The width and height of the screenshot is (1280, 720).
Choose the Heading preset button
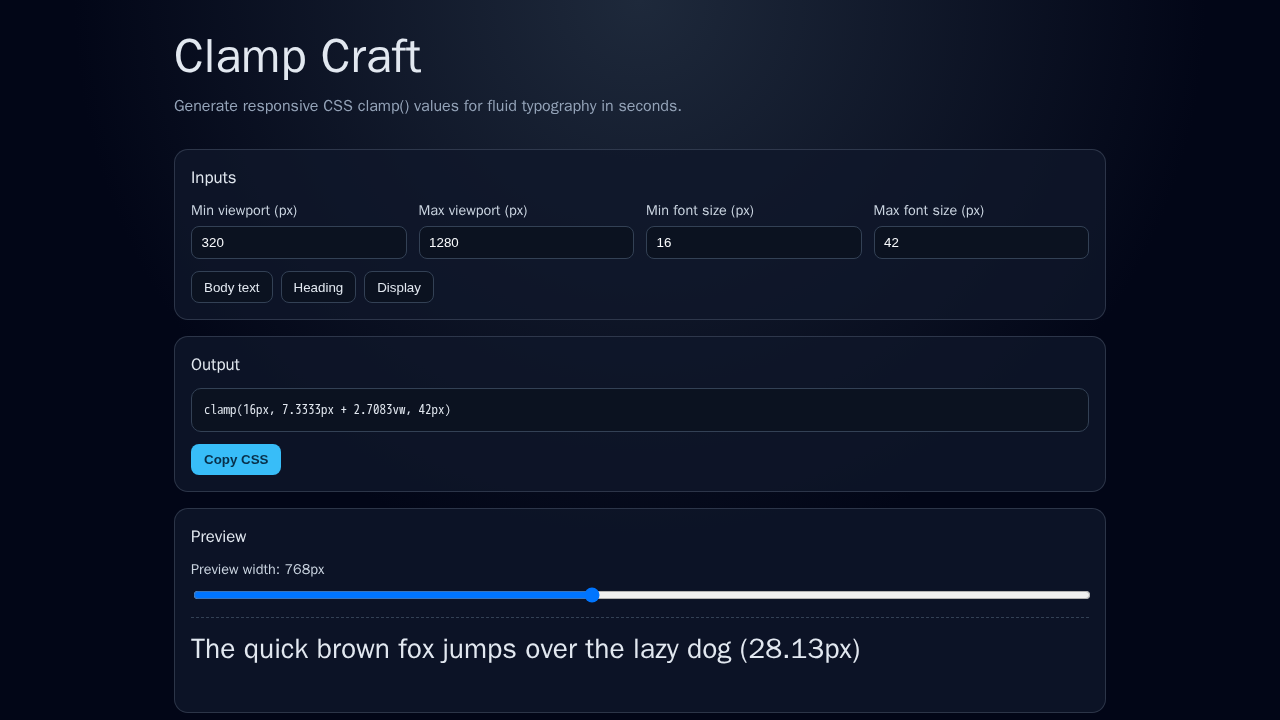coord(318,287)
